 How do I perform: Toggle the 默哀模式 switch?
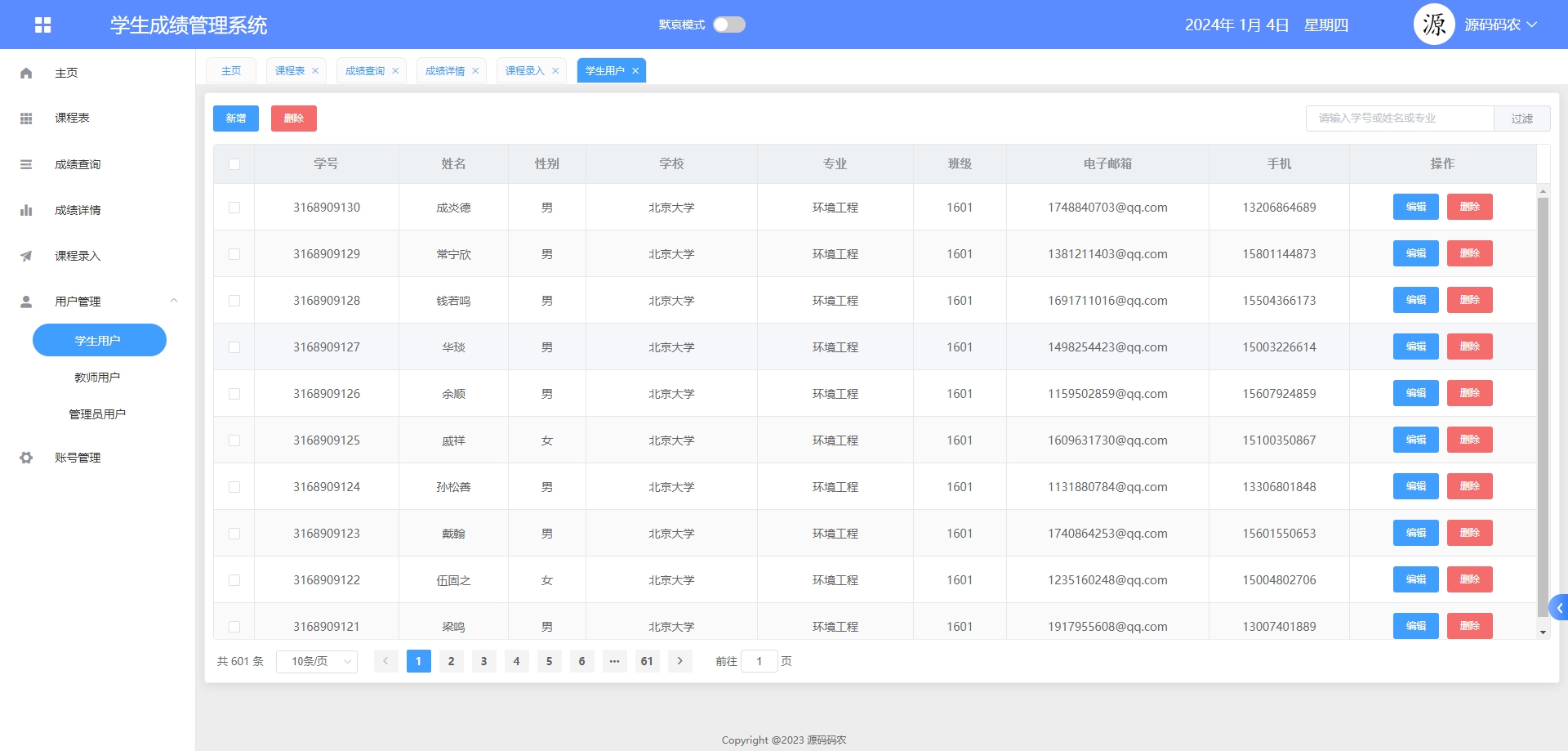point(729,25)
